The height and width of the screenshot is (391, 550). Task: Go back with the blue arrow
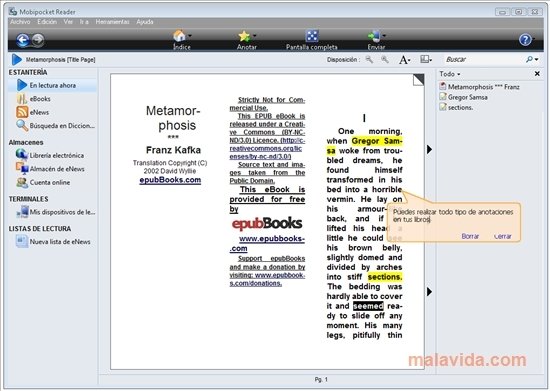coord(23,40)
